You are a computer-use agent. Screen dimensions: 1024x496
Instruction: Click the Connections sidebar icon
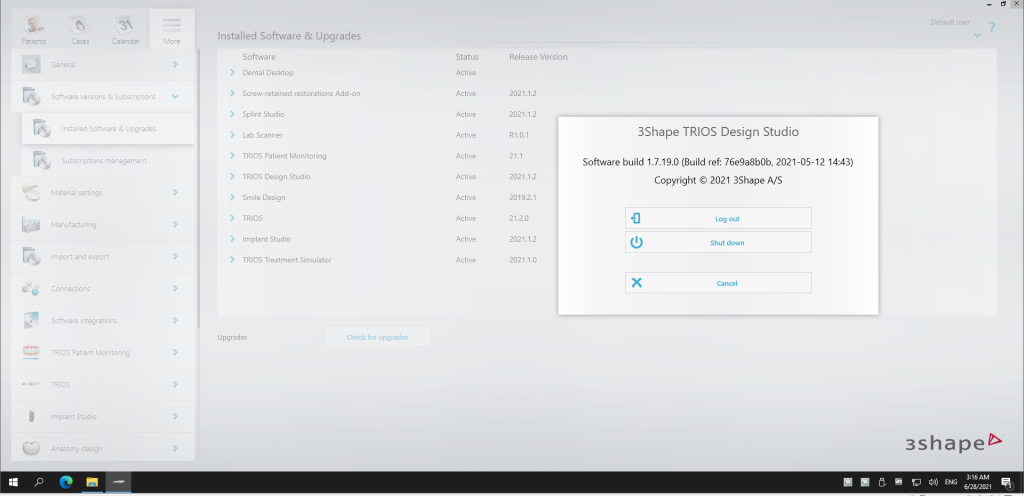pos(32,288)
